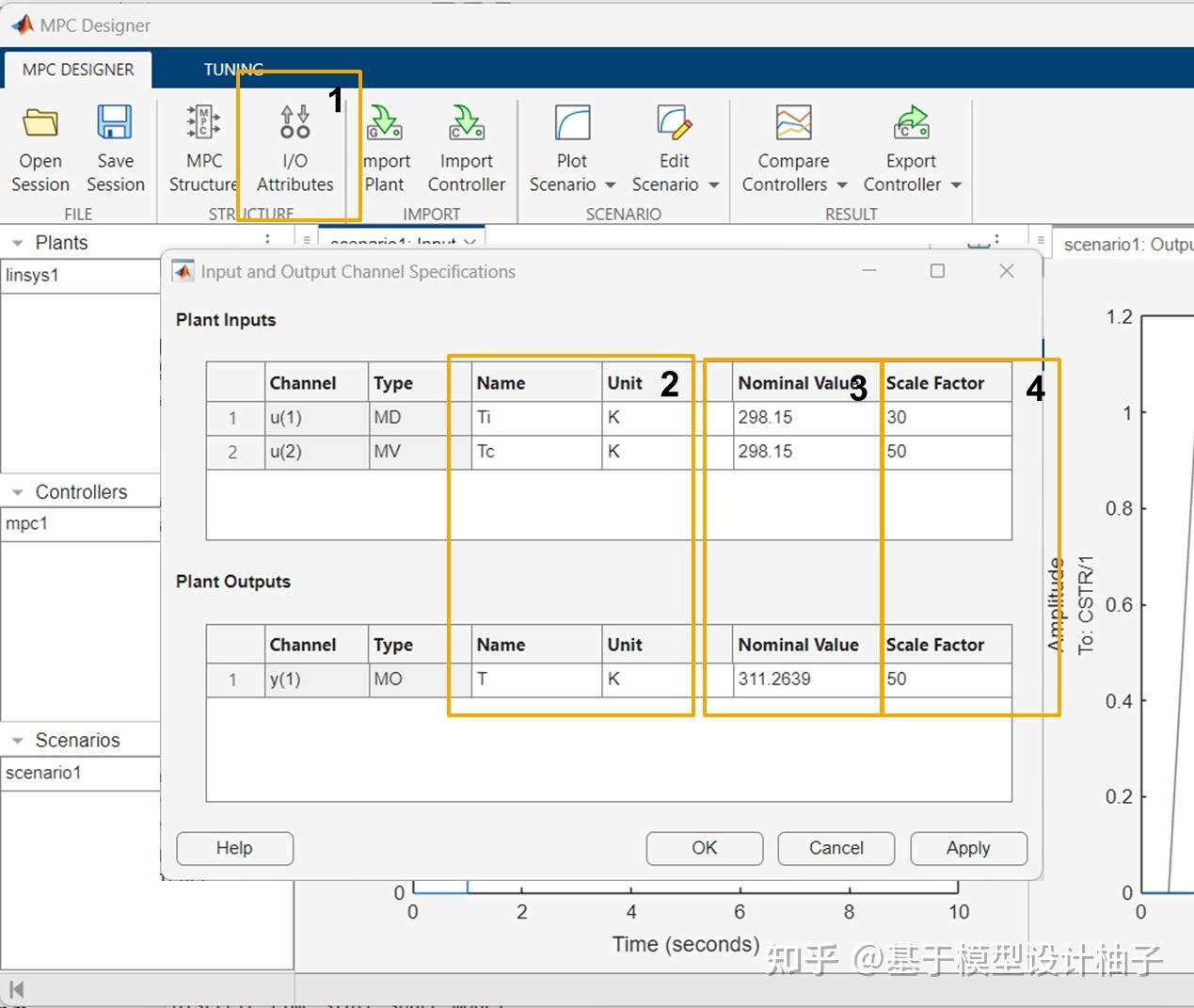This screenshot has width=1194, height=1008.
Task: Select the scenario1: Input document tab
Action: (395, 242)
